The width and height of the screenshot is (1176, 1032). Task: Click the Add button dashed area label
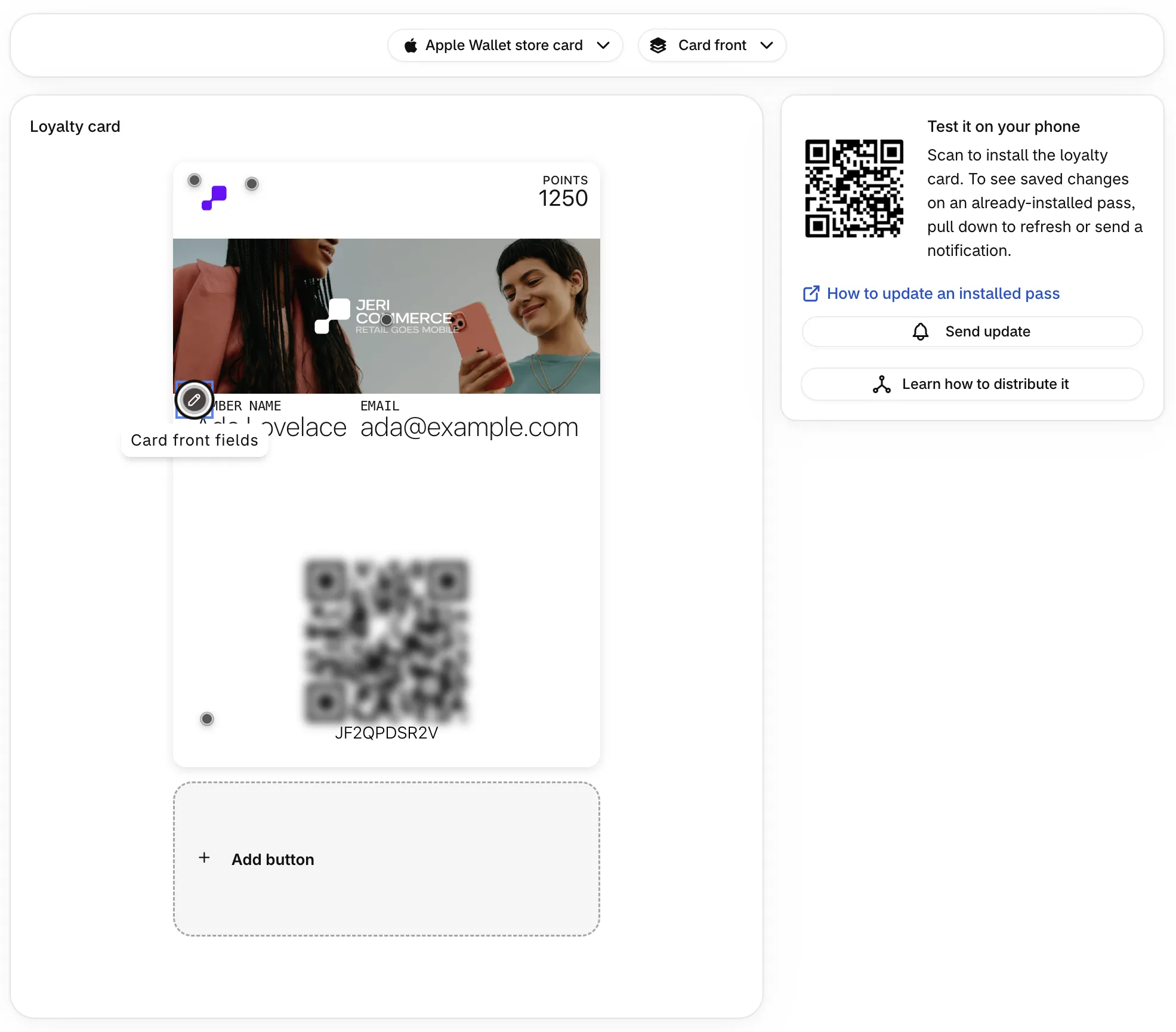273,860
